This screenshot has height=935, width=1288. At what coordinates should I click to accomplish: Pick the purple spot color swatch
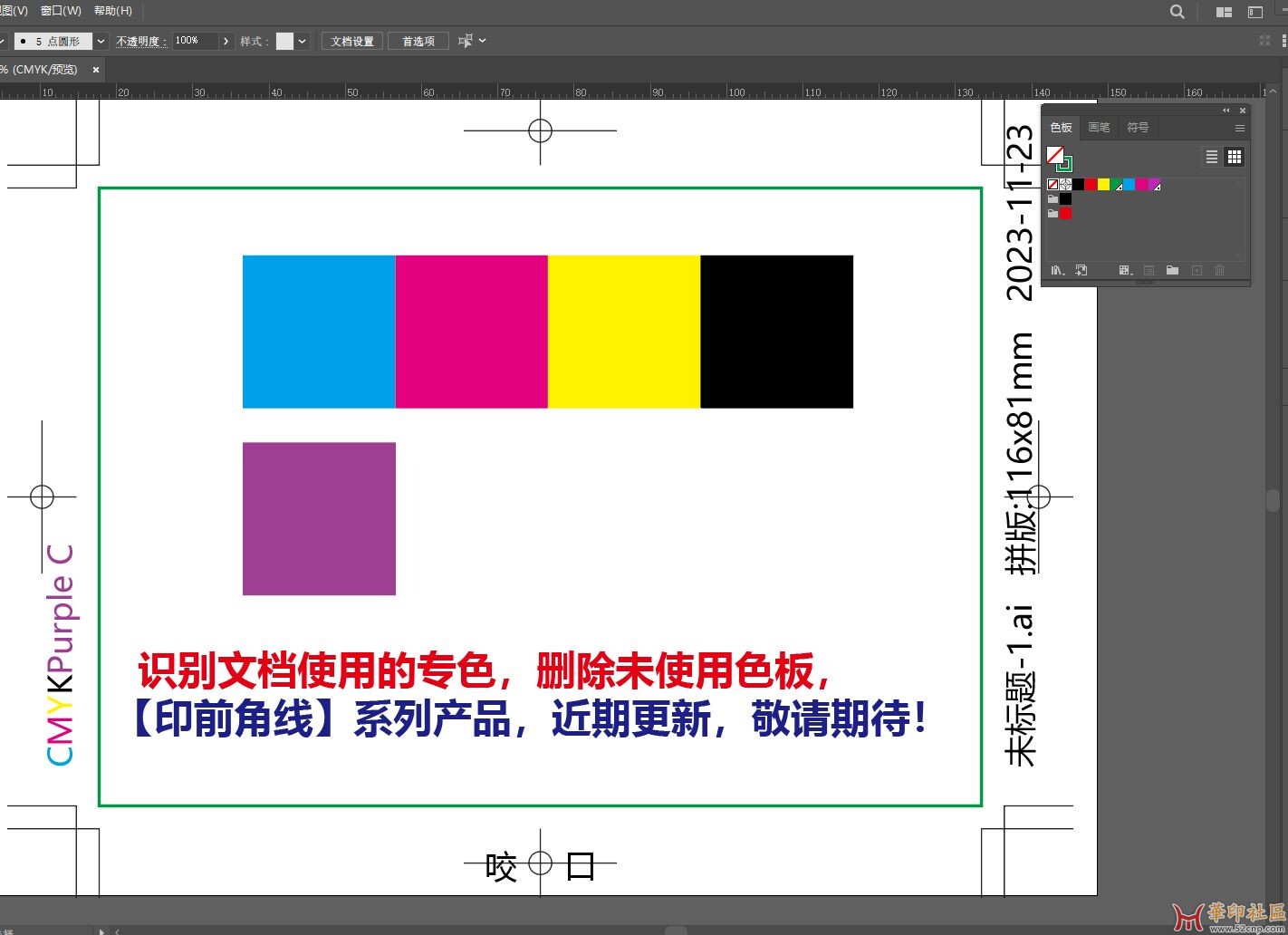pos(1154,185)
